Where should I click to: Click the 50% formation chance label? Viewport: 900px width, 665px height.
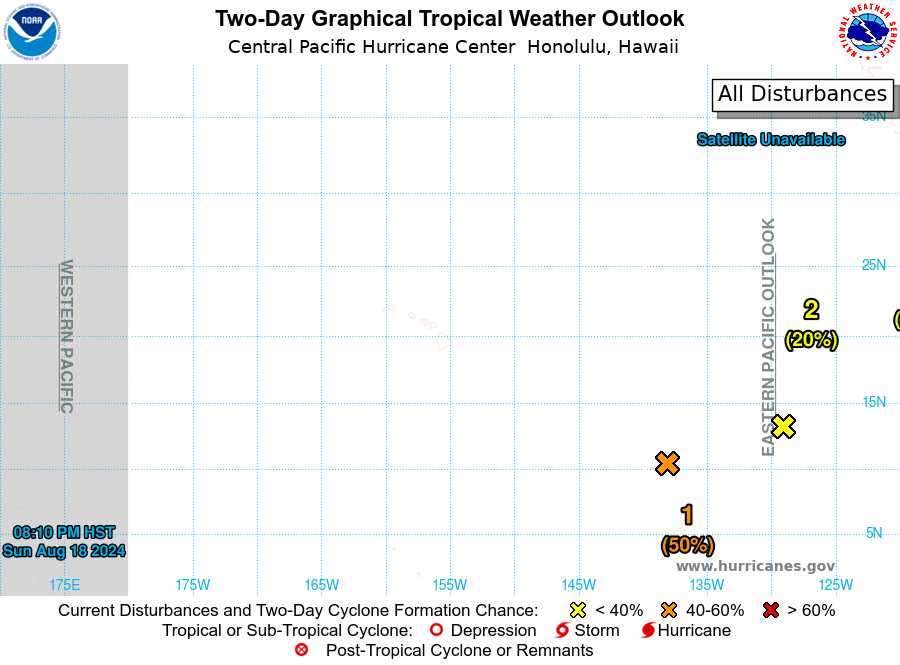point(688,545)
